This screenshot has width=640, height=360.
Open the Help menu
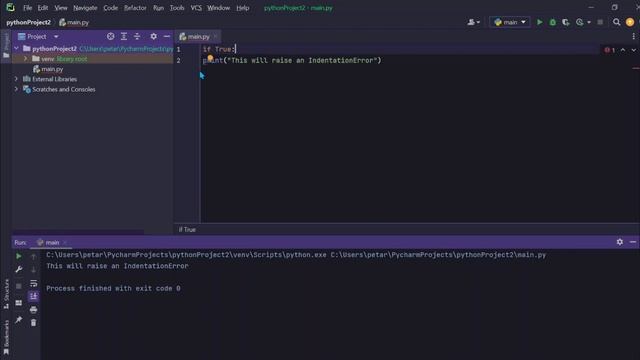pyautogui.click(x=242, y=8)
